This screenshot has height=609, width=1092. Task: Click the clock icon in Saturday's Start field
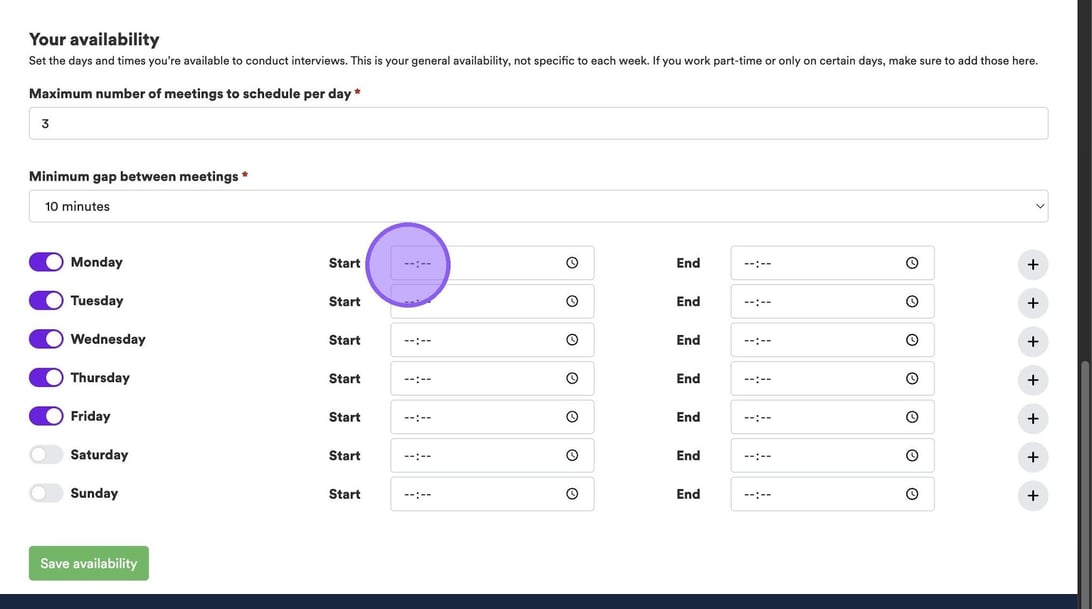(572, 455)
